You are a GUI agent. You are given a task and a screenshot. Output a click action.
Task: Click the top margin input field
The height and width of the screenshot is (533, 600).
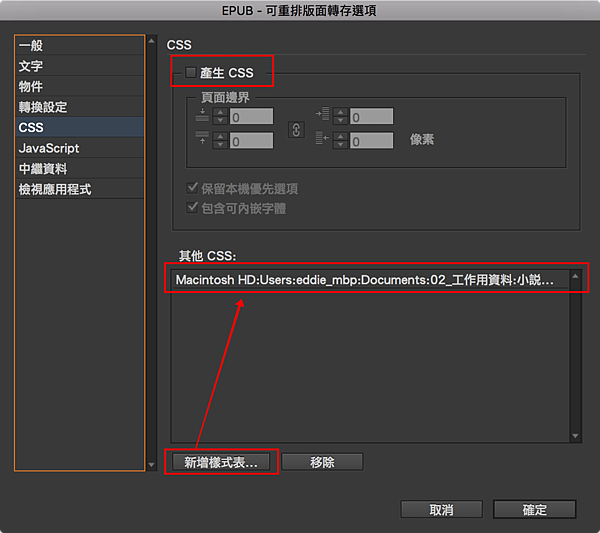[x=251, y=116]
